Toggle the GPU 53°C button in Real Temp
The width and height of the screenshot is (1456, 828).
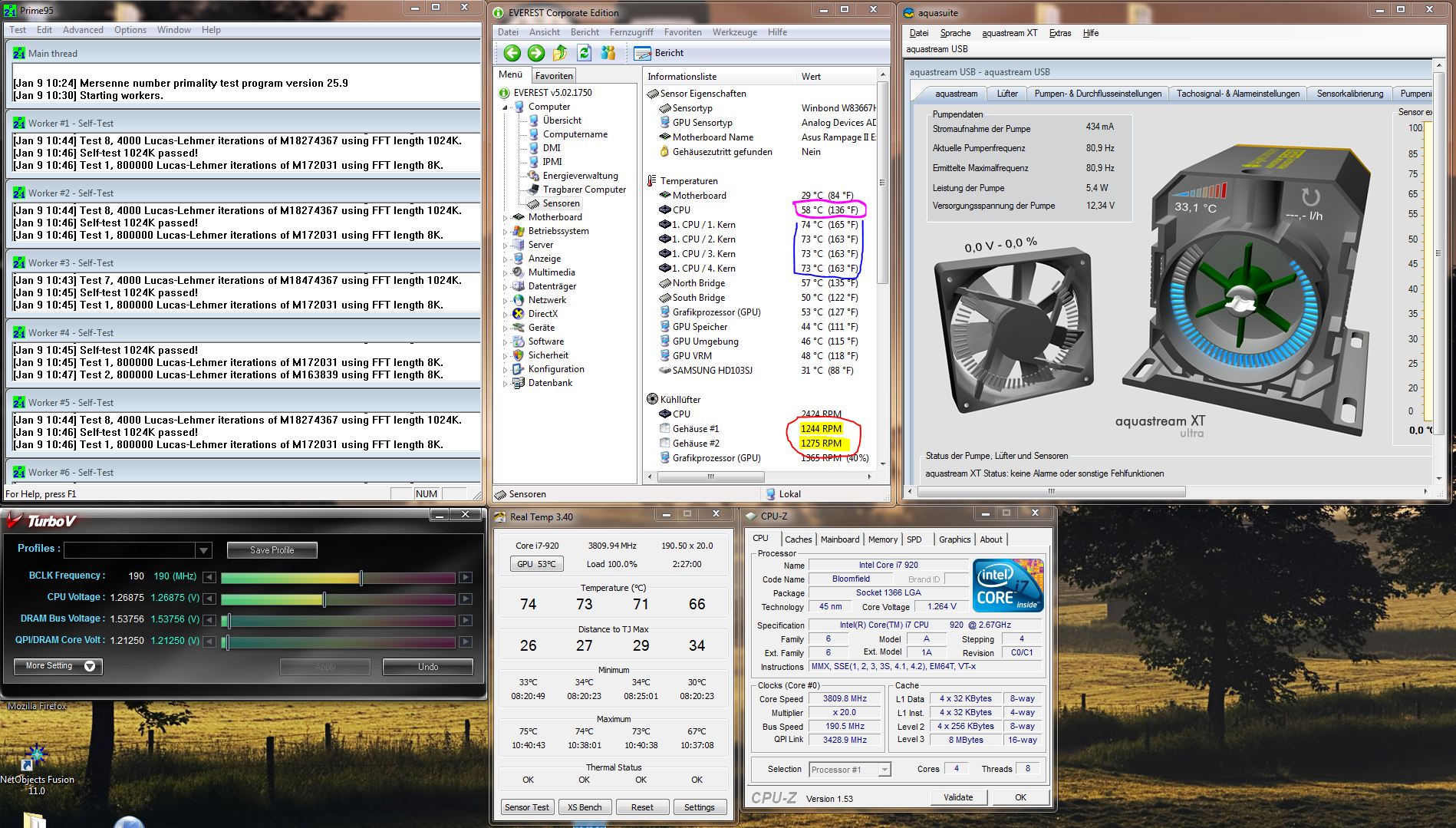point(536,564)
